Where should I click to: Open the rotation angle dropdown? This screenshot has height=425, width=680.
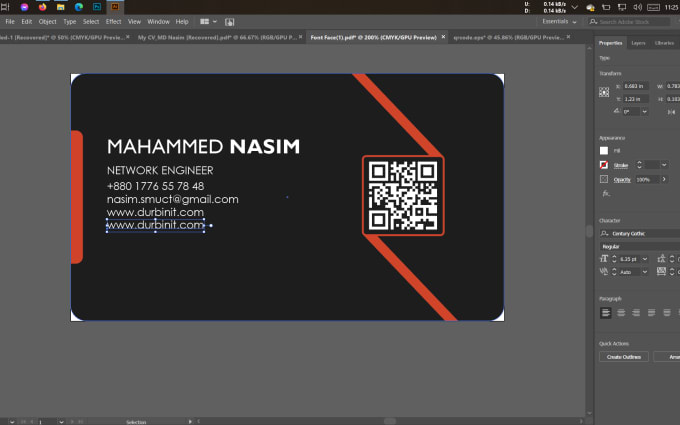tap(645, 112)
